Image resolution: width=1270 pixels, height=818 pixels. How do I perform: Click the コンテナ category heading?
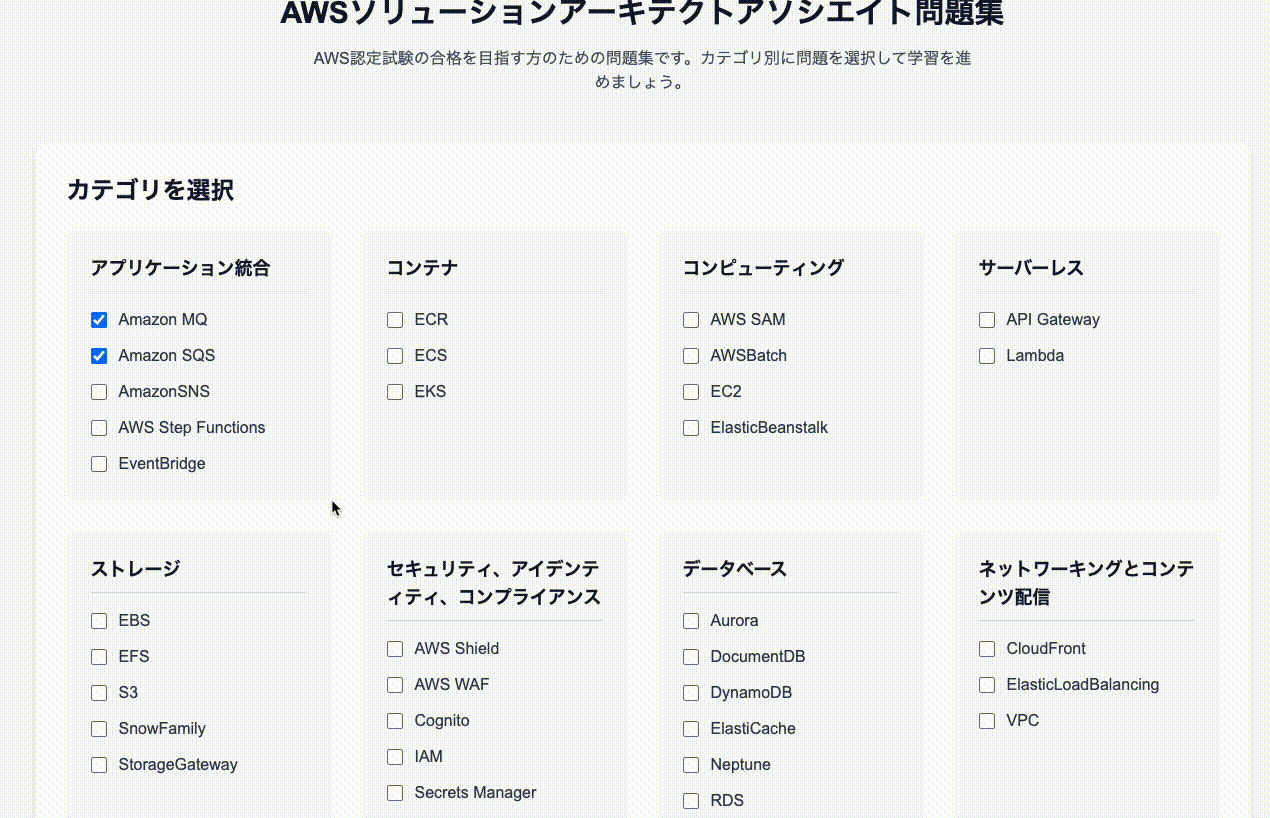422,268
